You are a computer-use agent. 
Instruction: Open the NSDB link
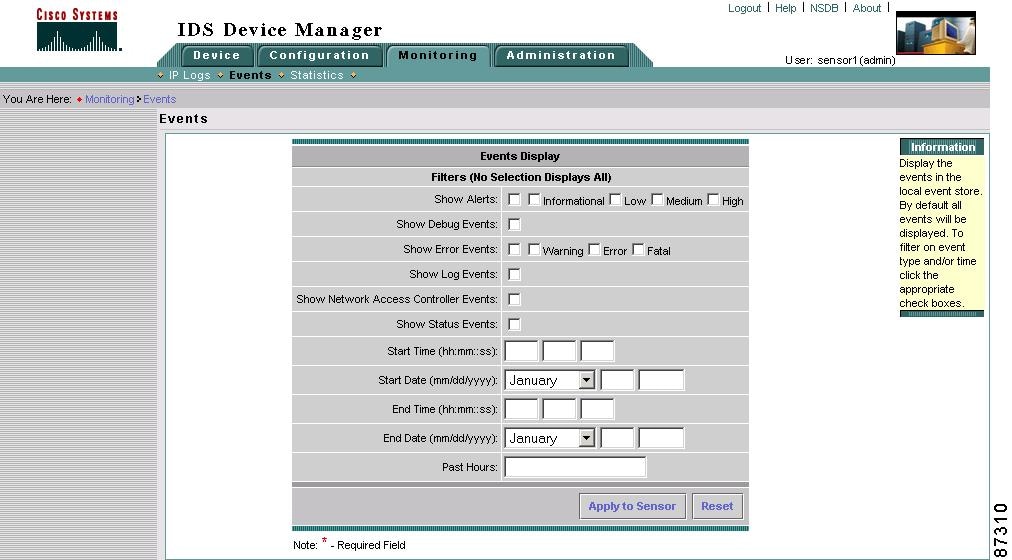tap(824, 8)
